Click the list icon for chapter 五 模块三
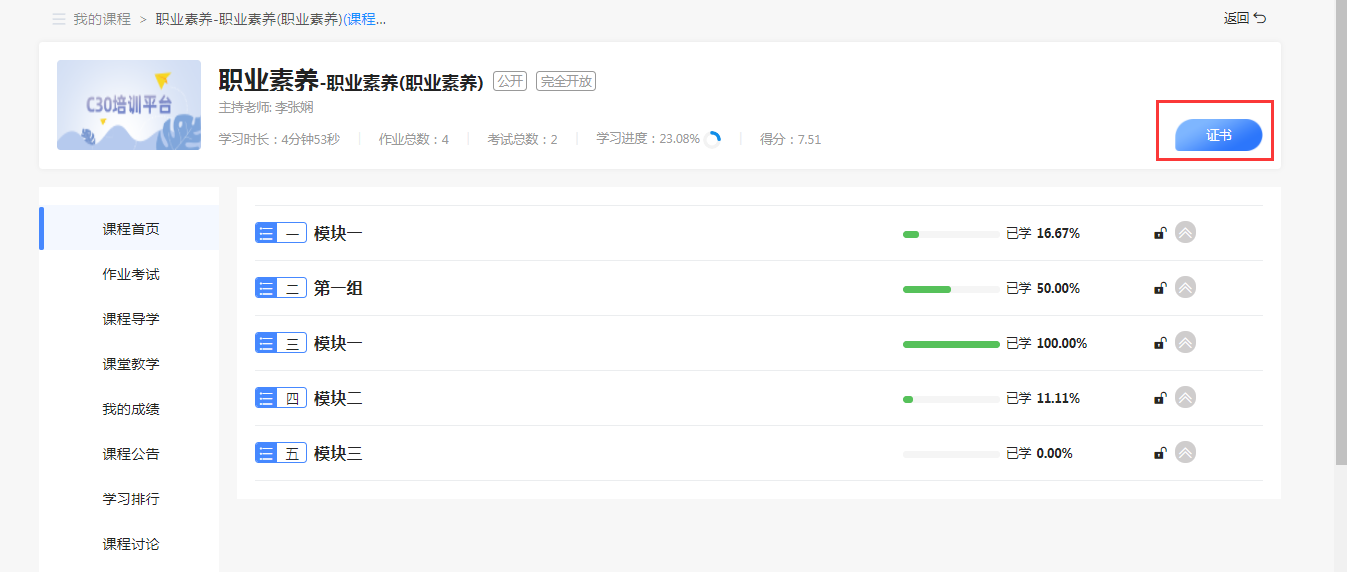The image size is (1347, 572). (266, 454)
